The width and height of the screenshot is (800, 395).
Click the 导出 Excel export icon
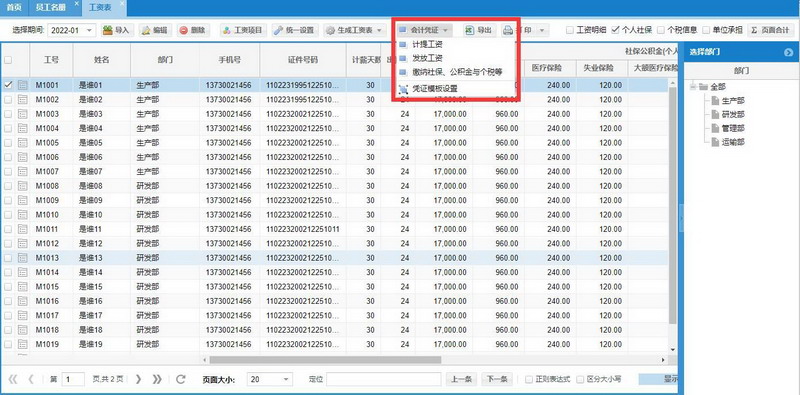click(469, 30)
